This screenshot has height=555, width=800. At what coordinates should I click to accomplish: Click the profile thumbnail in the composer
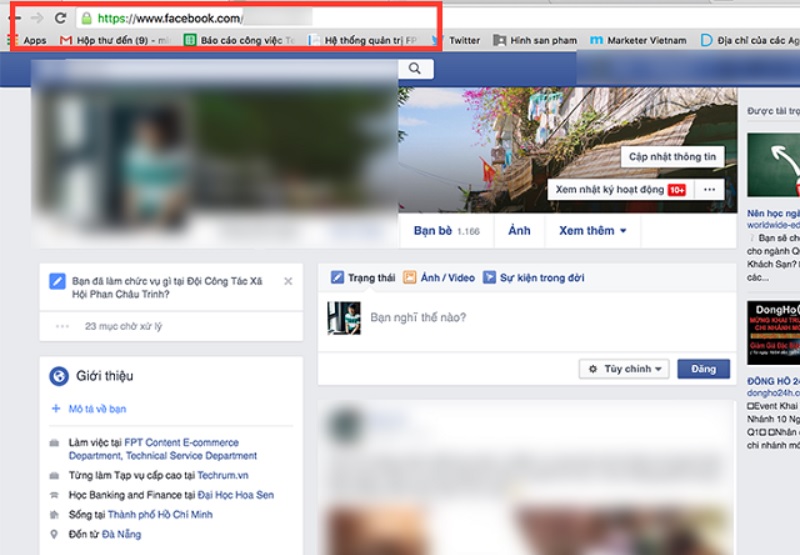coord(344,318)
